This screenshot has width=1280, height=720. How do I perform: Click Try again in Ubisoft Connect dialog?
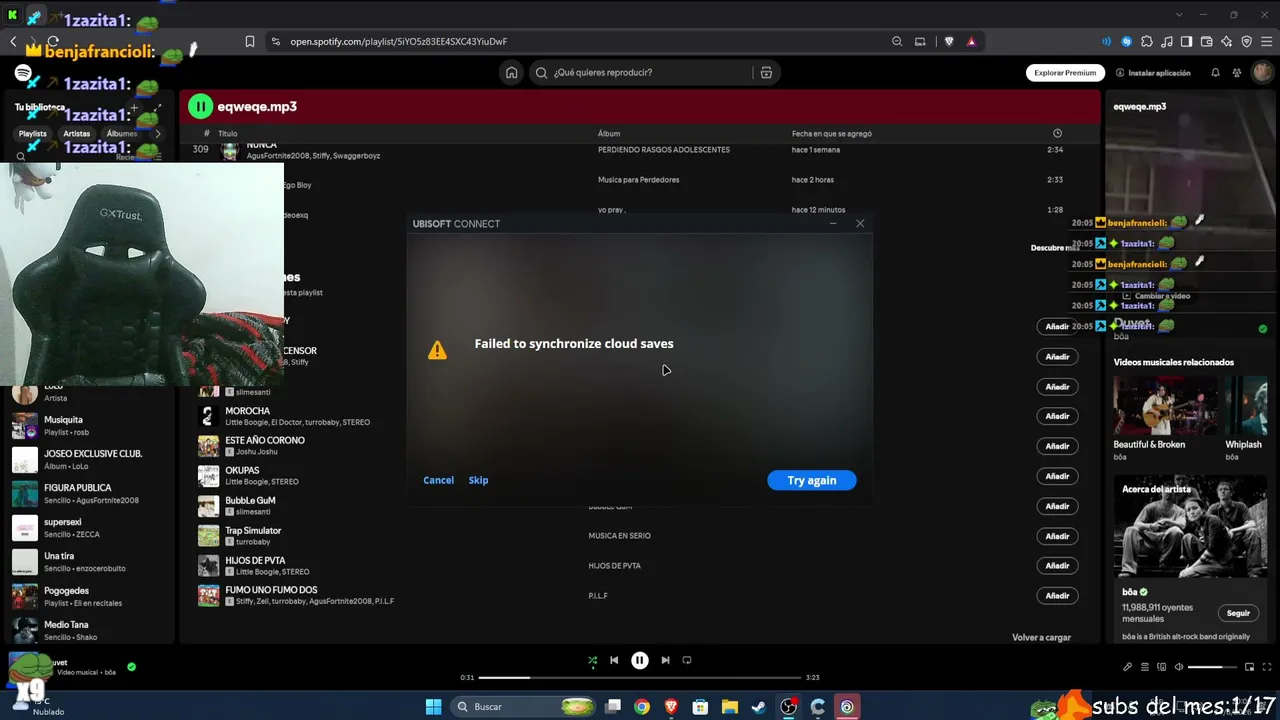811,480
